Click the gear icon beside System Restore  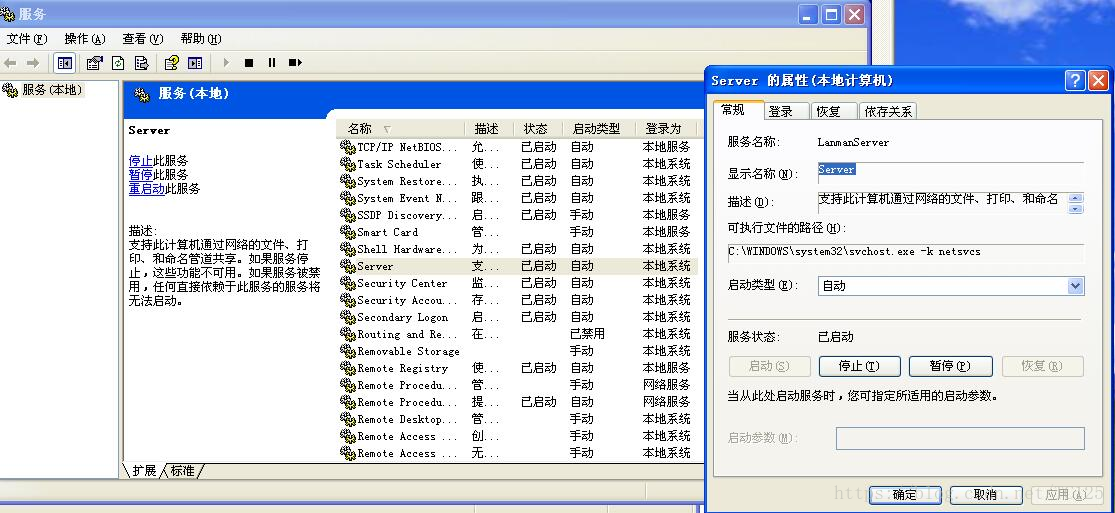tap(348, 181)
